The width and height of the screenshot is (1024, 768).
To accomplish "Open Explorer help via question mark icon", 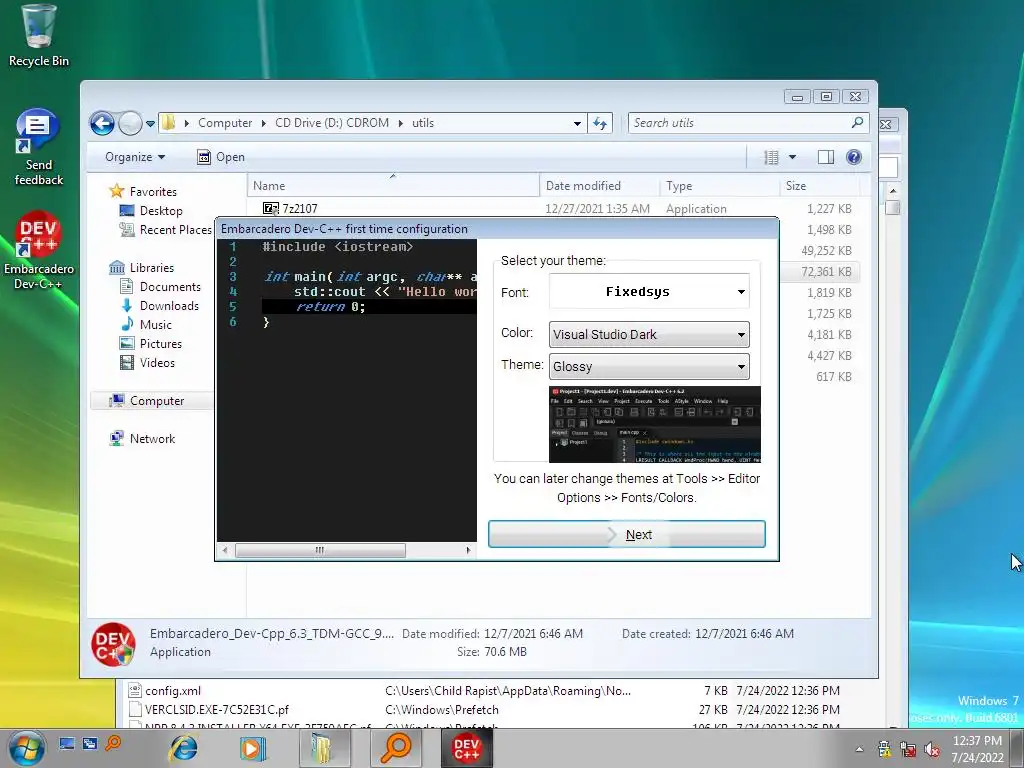I will click(x=854, y=157).
